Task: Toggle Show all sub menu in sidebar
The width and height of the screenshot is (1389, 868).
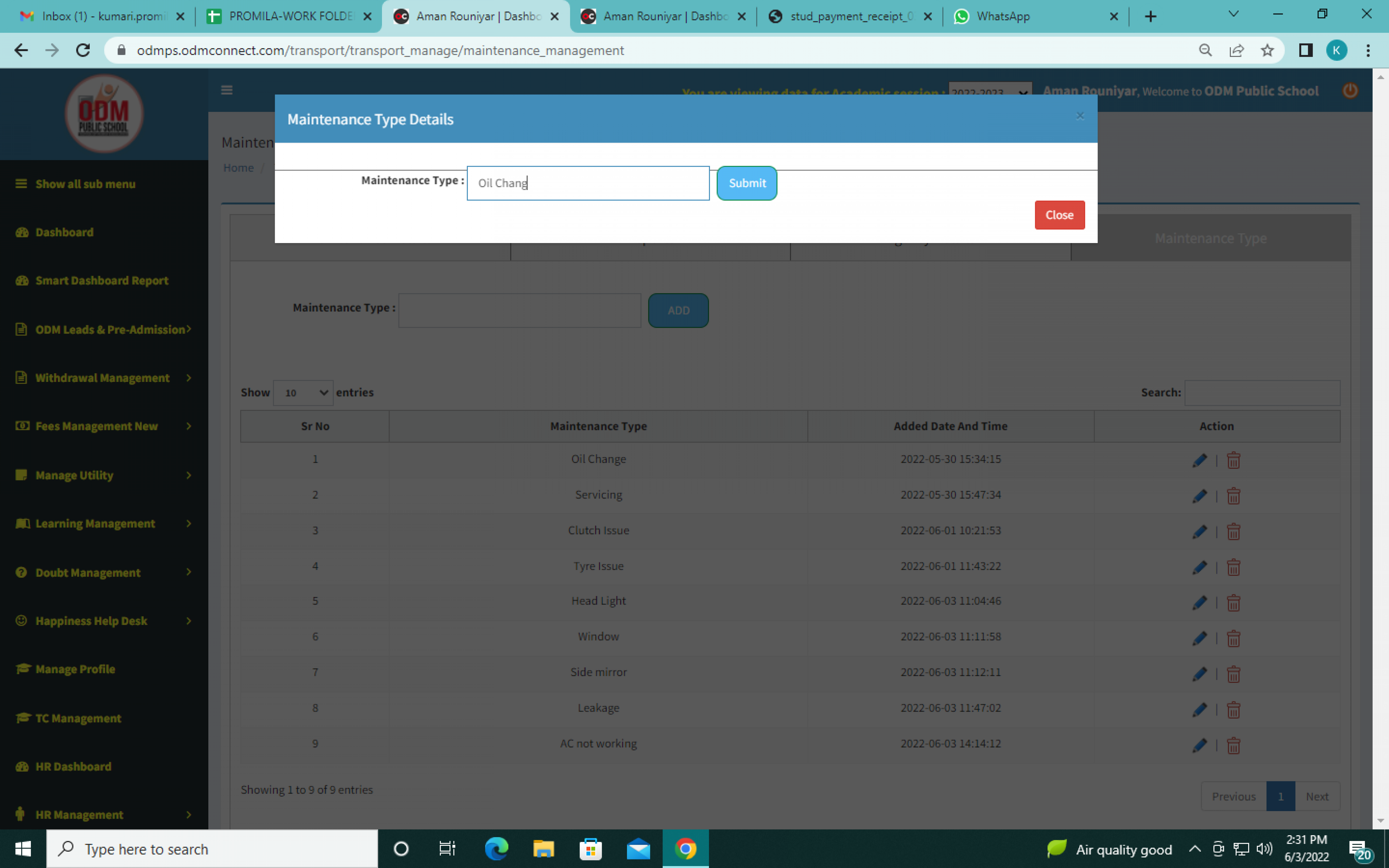Action: pyautogui.click(x=85, y=184)
